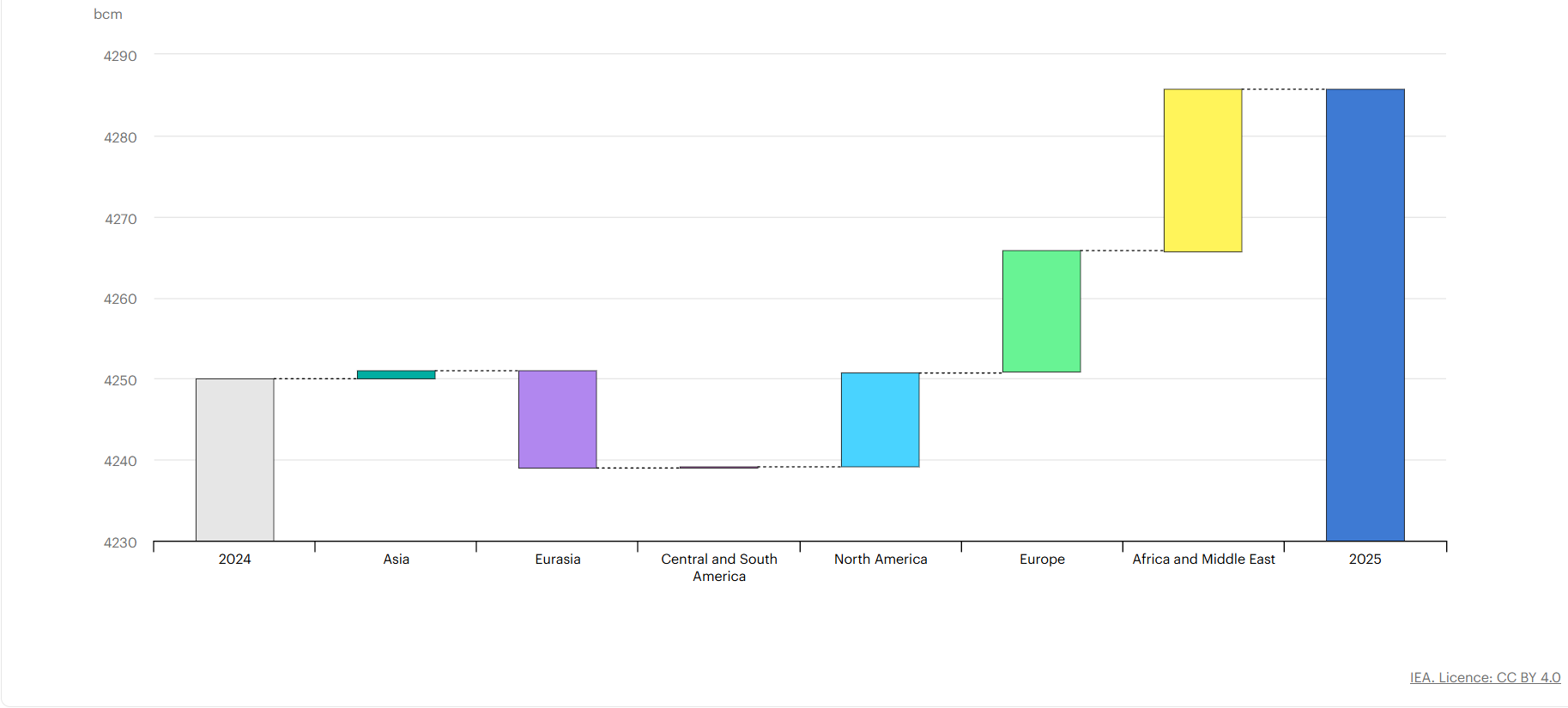Image resolution: width=1568 pixels, height=708 pixels.
Task: Open the IEA Licence CC BY 4.0 link
Action: point(1485,677)
